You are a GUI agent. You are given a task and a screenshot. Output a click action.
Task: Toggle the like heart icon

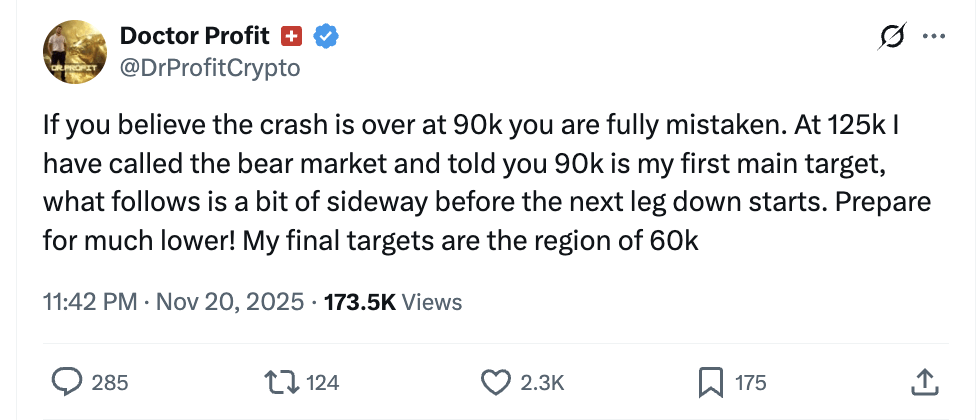(496, 381)
